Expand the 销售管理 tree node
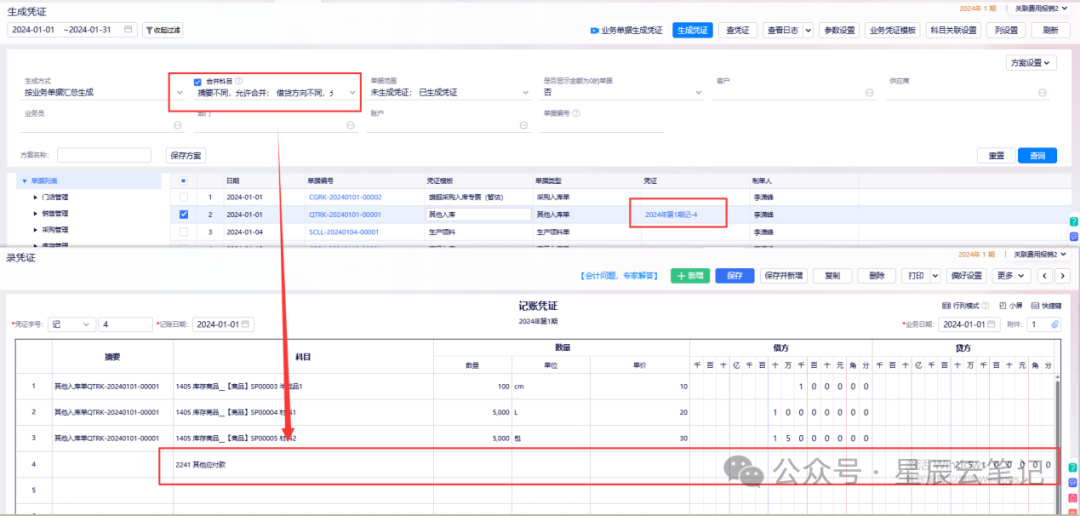The height and width of the screenshot is (516, 1080). pyautogui.click(x=36, y=214)
